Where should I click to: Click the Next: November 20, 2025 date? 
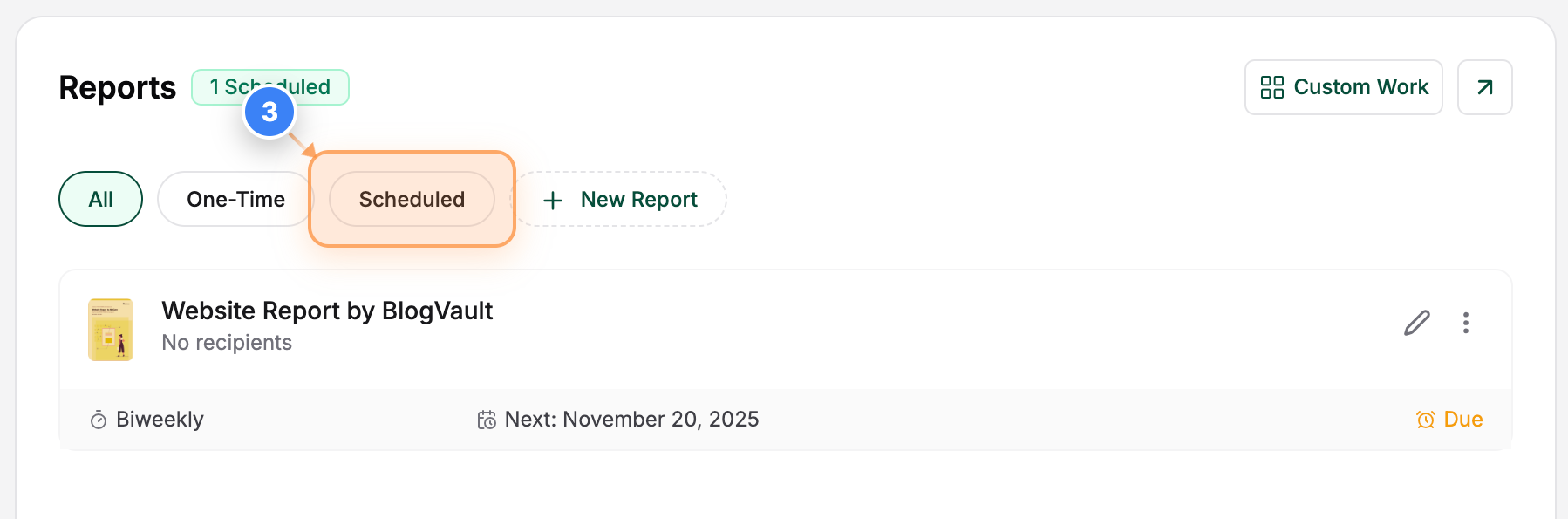(631, 419)
